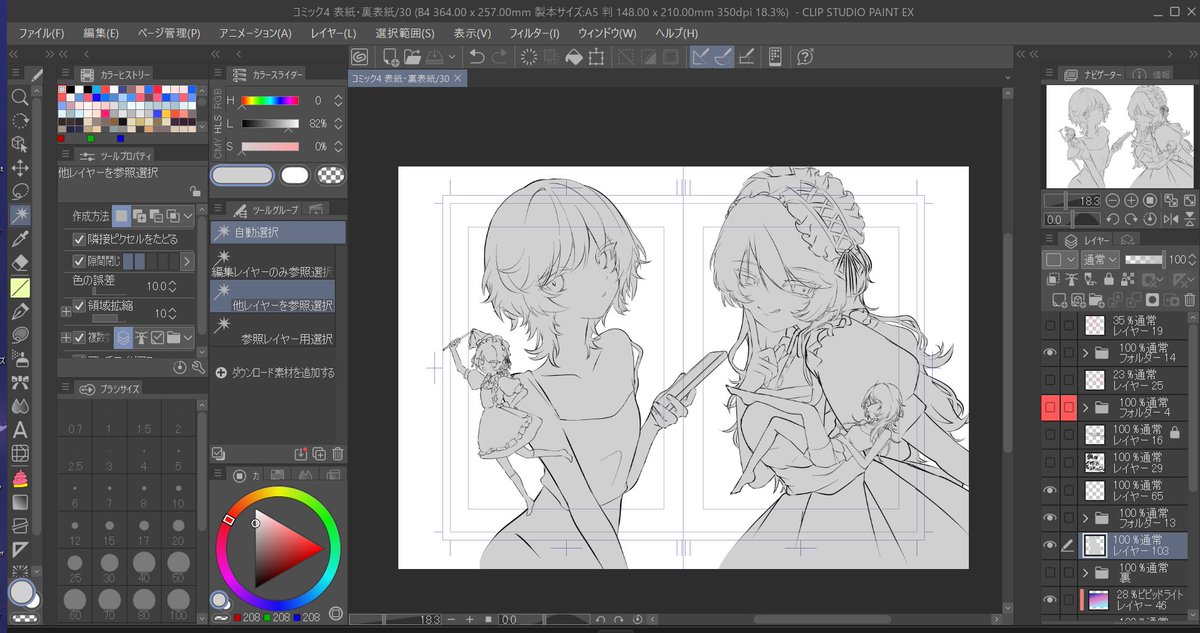Click the New document icon

[x=390, y=57]
